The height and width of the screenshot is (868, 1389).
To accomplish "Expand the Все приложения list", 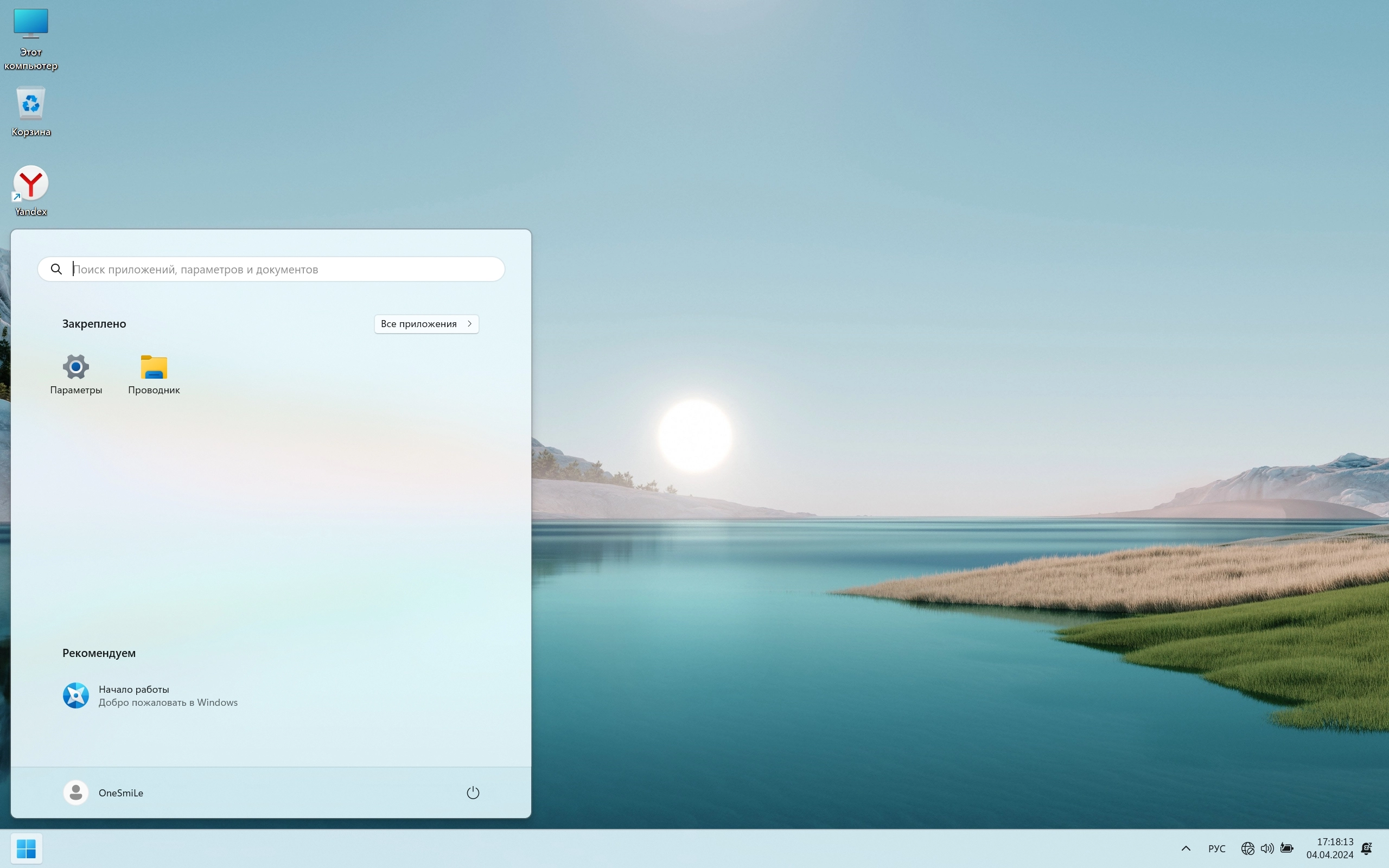I will pos(426,324).
